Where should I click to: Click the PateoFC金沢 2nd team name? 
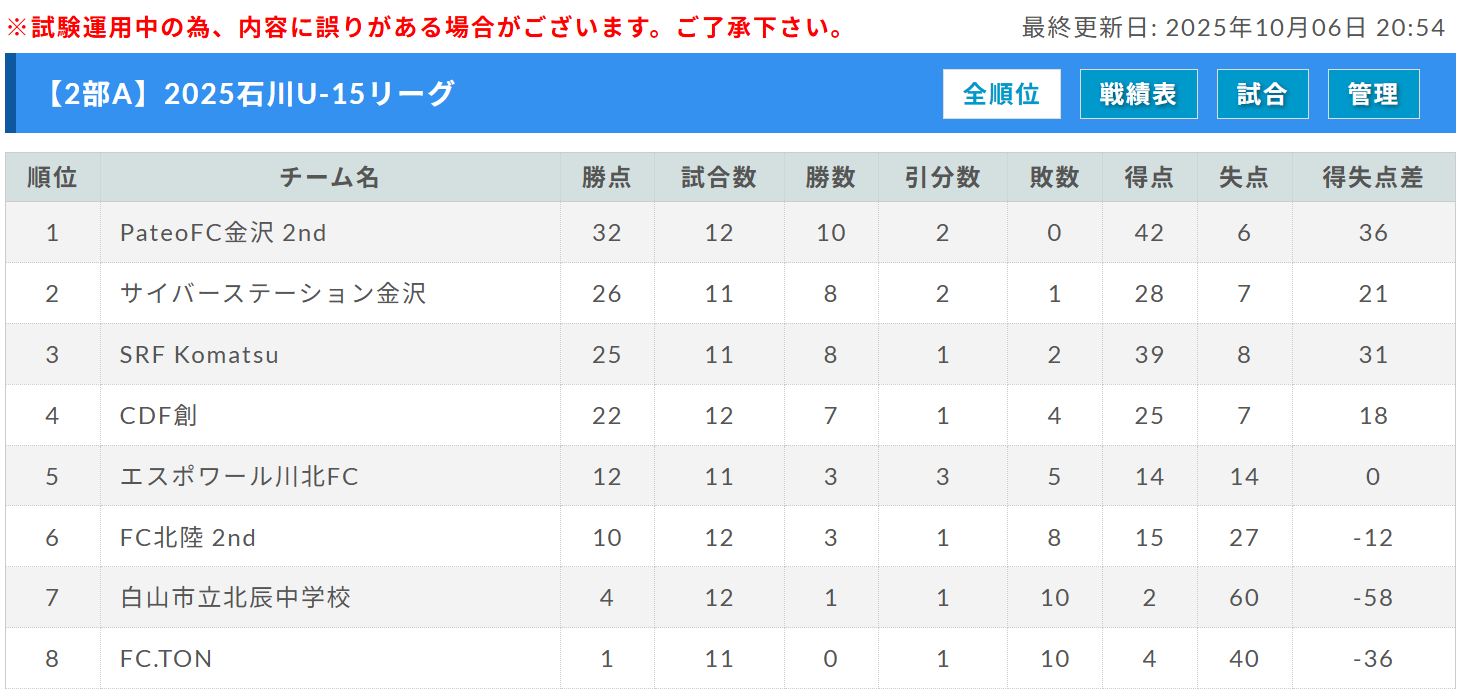coord(223,233)
